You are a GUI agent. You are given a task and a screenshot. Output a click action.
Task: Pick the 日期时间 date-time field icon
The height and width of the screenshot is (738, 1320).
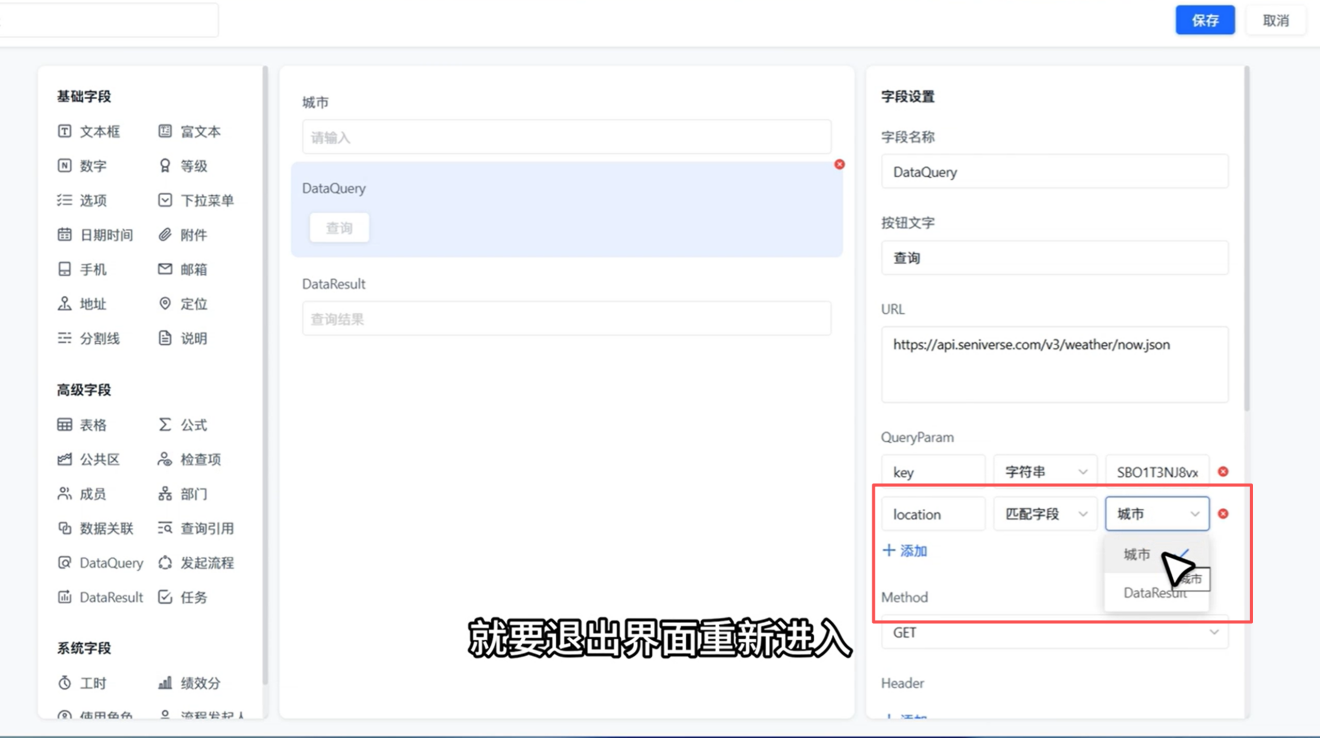pyautogui.click(x=64, y=235)
